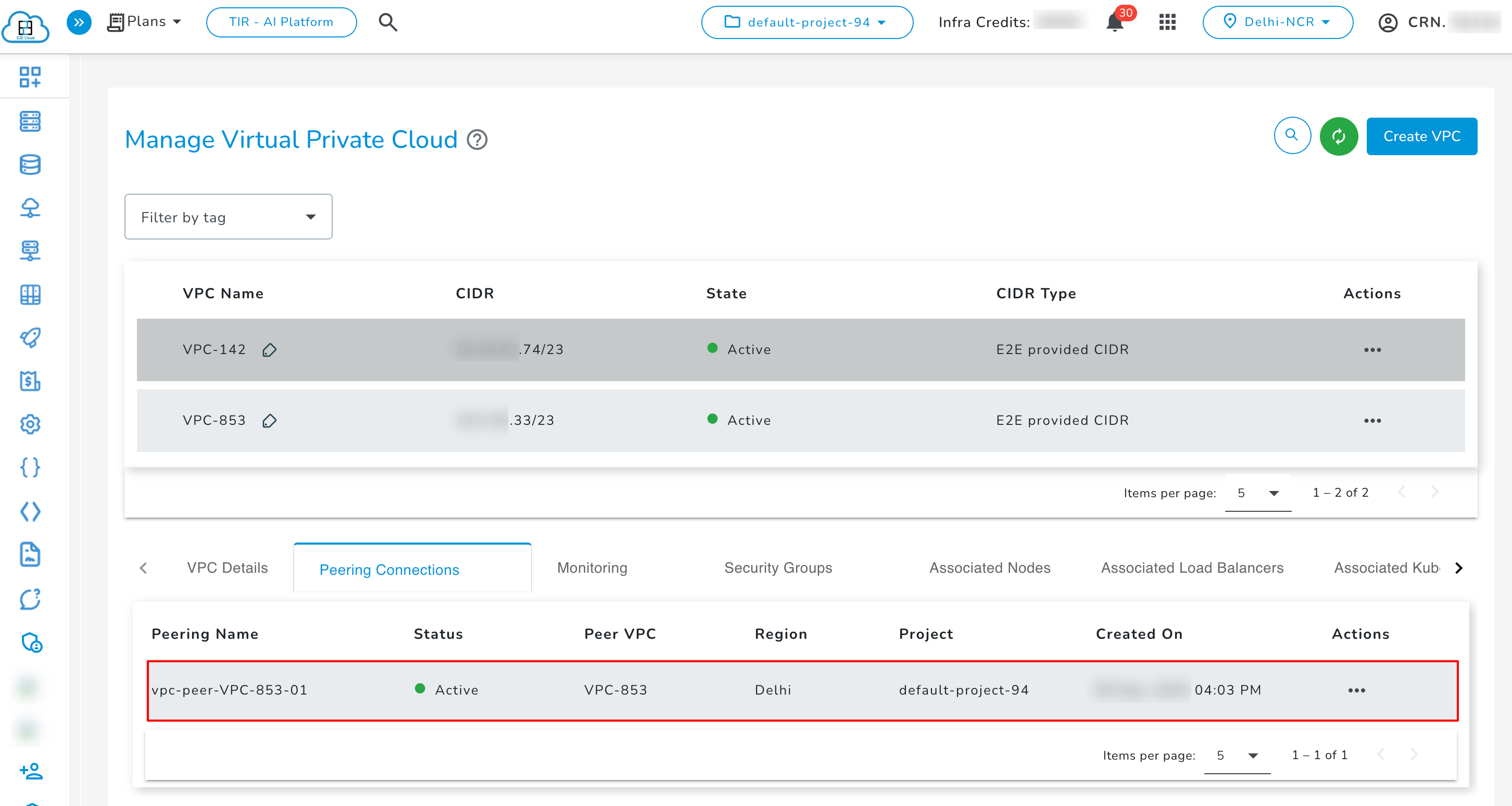Viewport: 1512px width, 806px height.
Task: Go to next page of peering list
Action: (1414, 754)
